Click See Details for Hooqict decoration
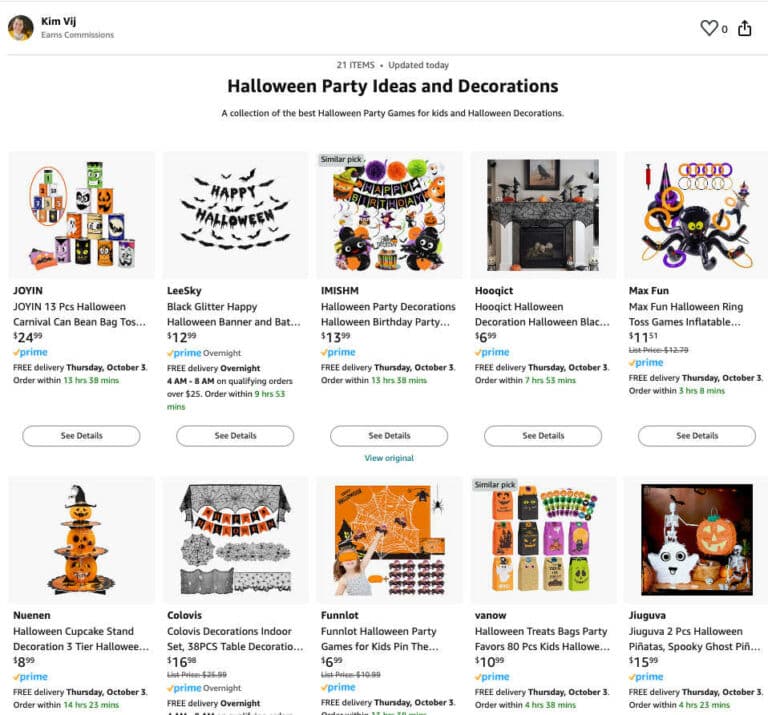 coord(543,436)
